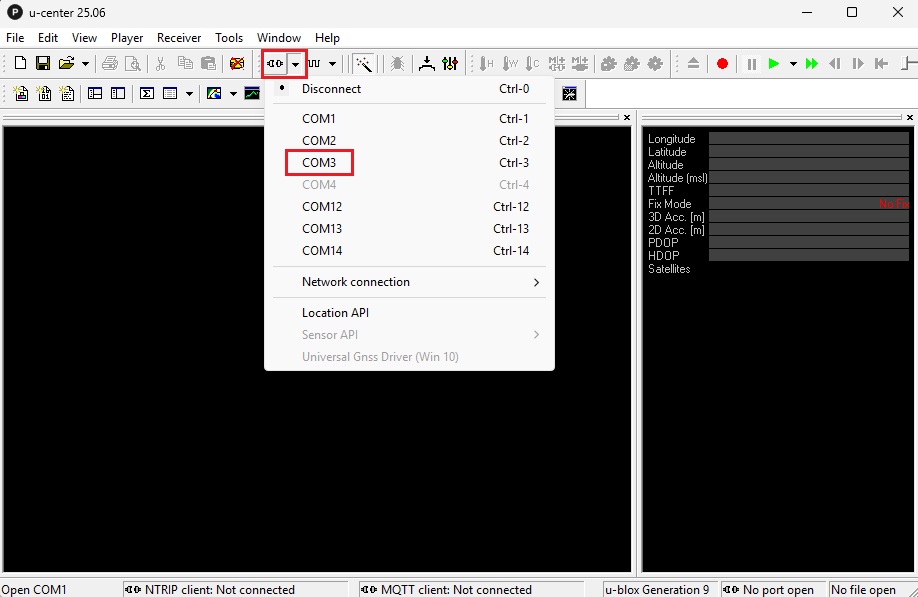Open the baudrate dropdown arrow
The width and height of the screenshot is (918, 597).
click(x=332, y=64)
